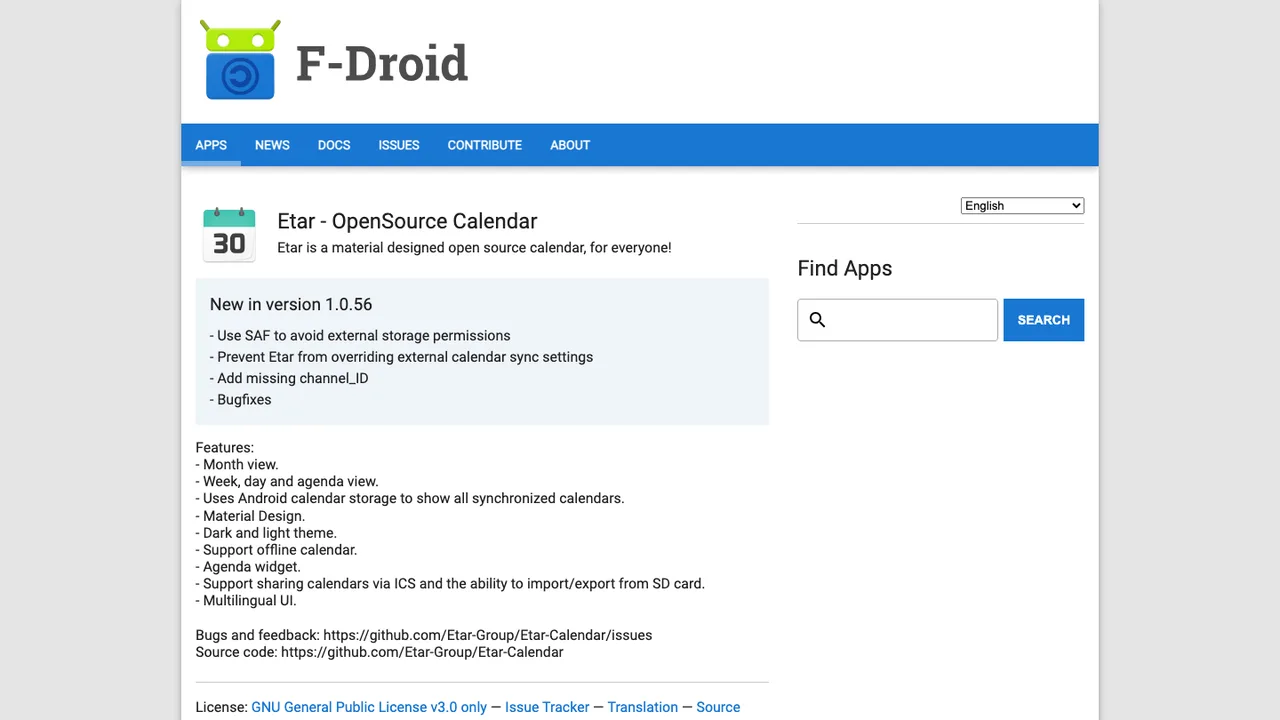The height and width of the screenshot is (720, 1280).
Task: Open the DOCS navigation tab
Action: pyautogui.click(x=334, y=145)
